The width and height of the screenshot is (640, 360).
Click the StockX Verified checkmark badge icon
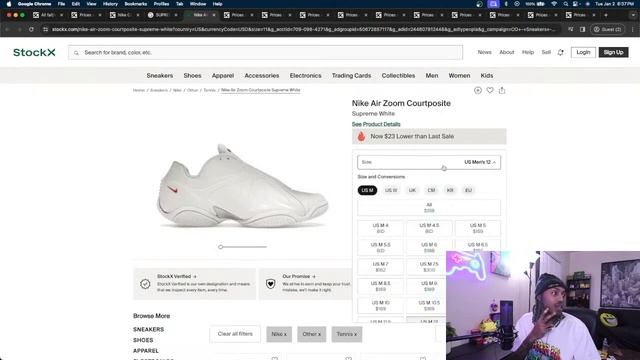click(145, 283)
